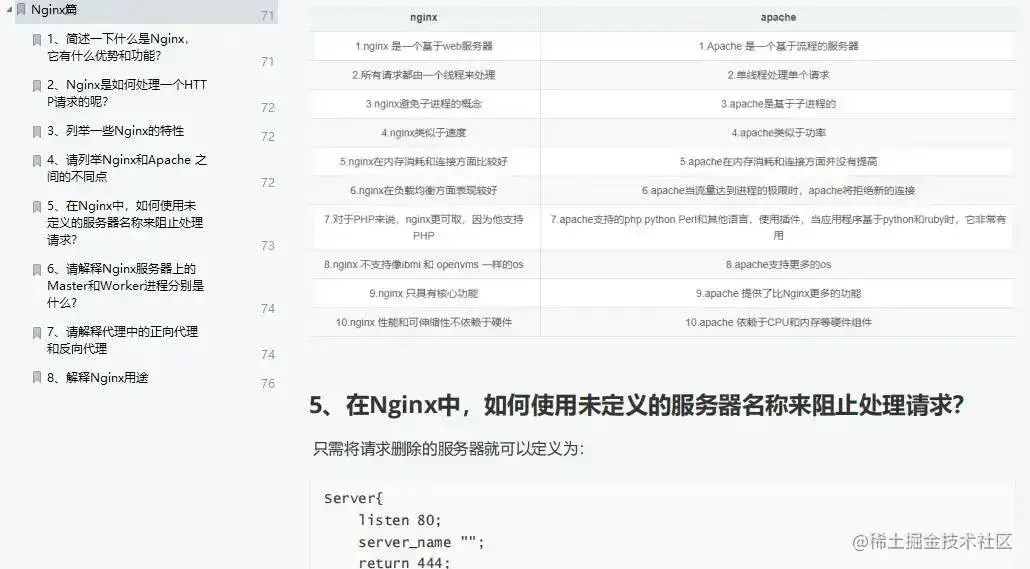The image size is (1030, 569).
Task: Click bookmark icon for item 8 解释Nginx用途
Action: [37, 377]
